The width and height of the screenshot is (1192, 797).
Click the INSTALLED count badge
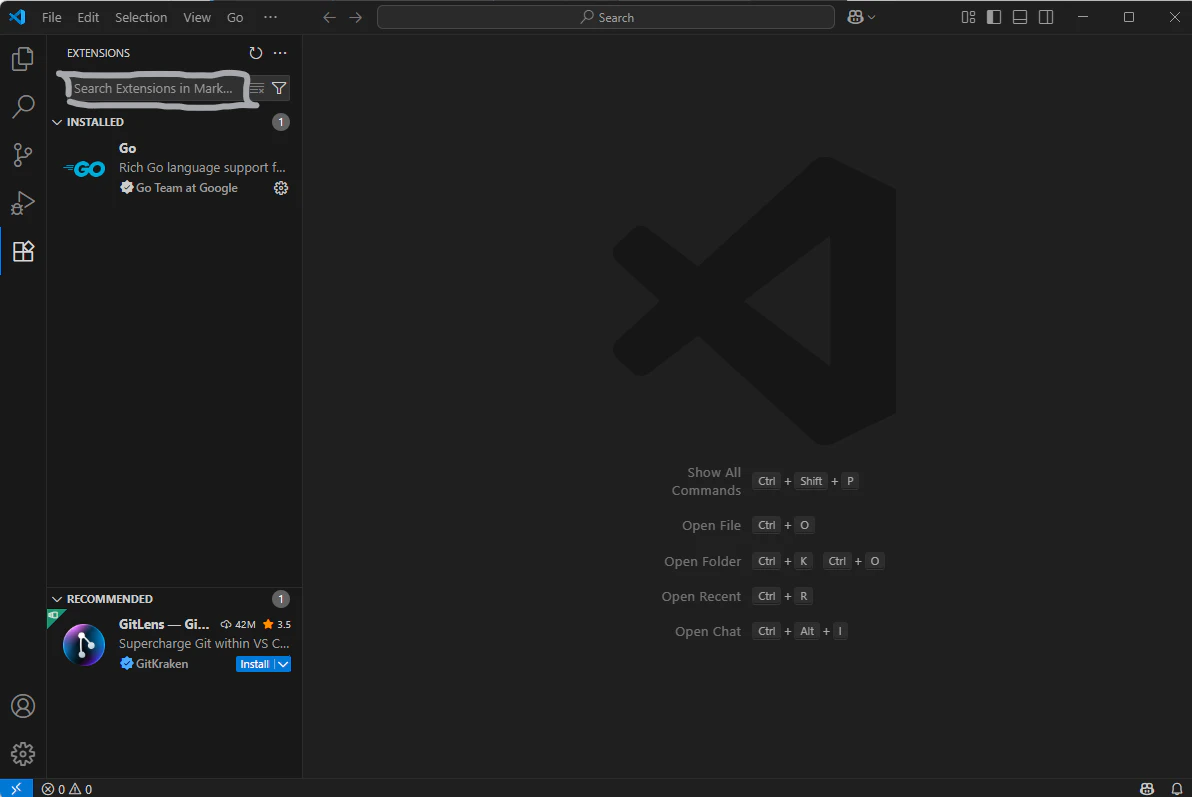[x=281, y=122]
